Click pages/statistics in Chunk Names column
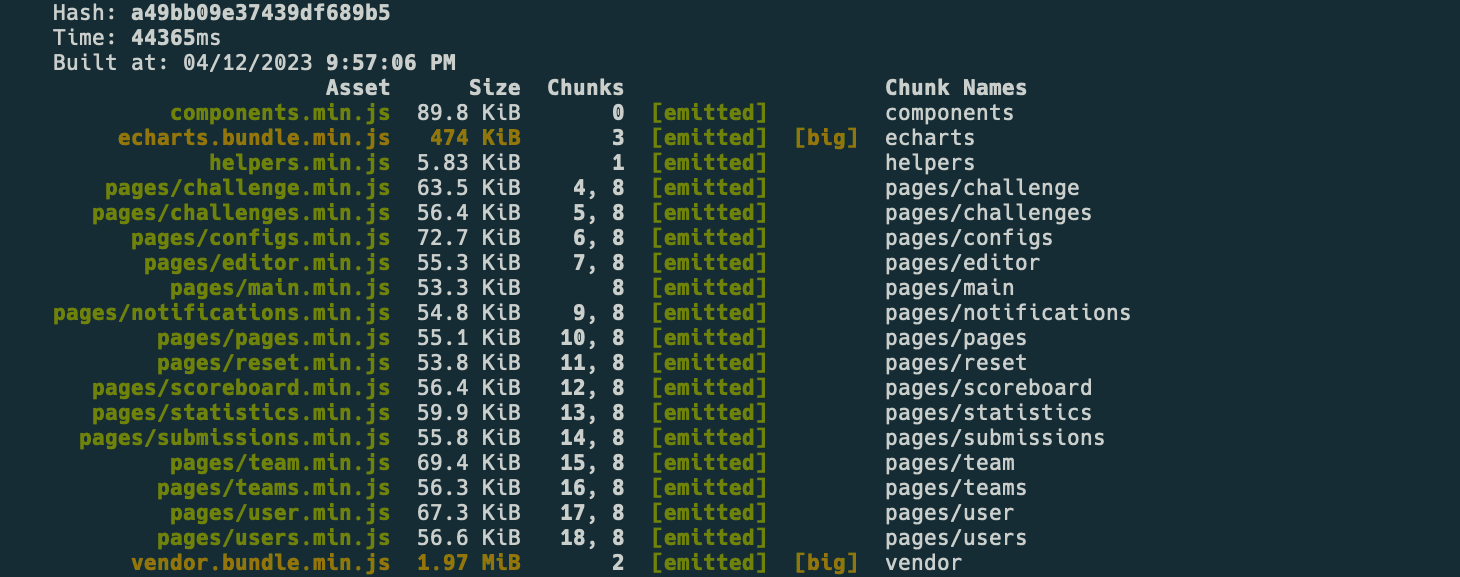This screenshot has height=577, width=1460. (988, 413)
